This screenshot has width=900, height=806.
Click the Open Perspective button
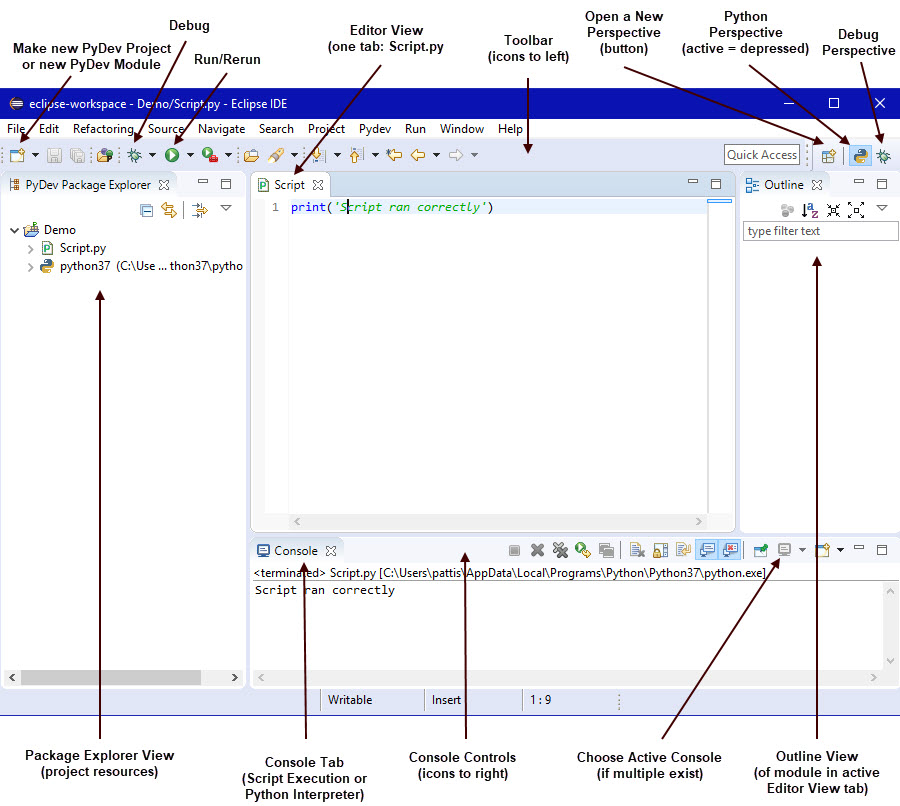point(828,156)
